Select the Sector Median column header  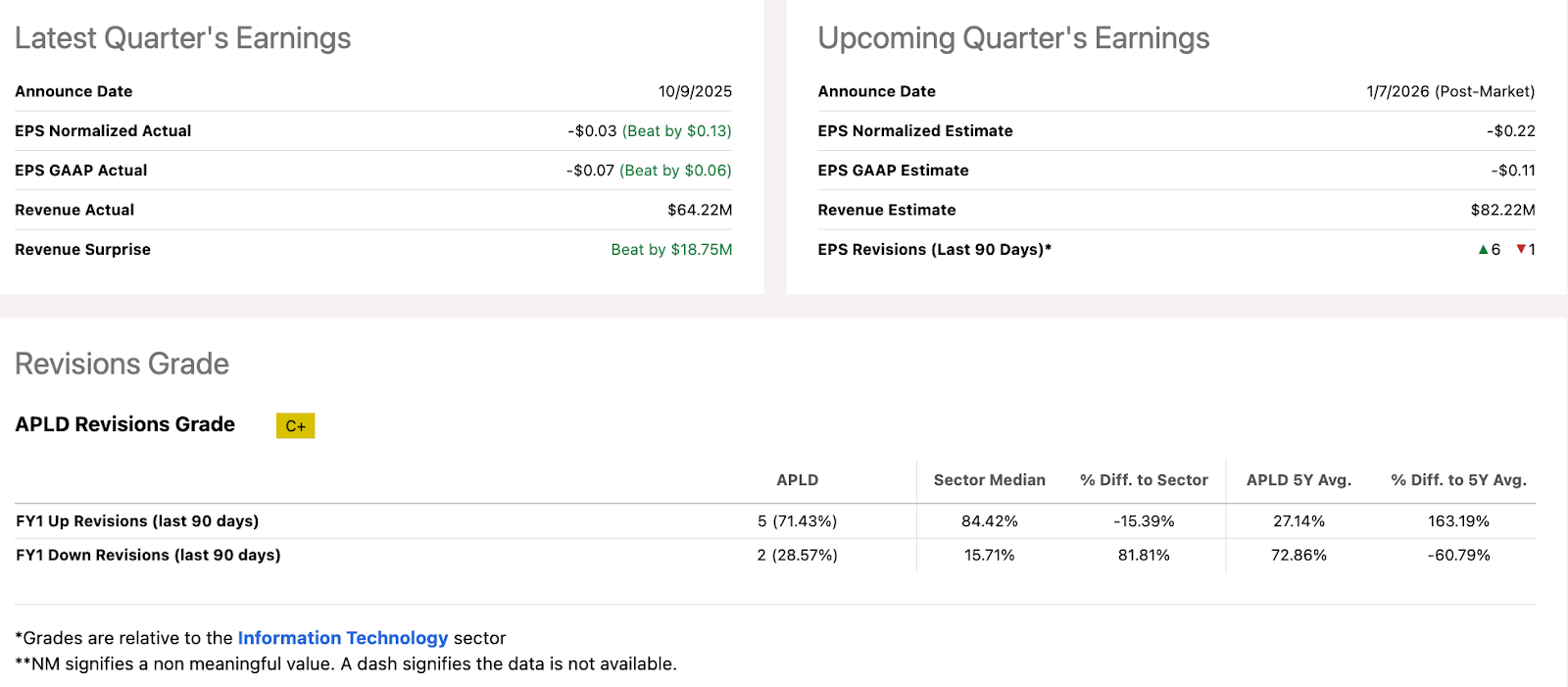pyautogui.click(x=989, y=480)
